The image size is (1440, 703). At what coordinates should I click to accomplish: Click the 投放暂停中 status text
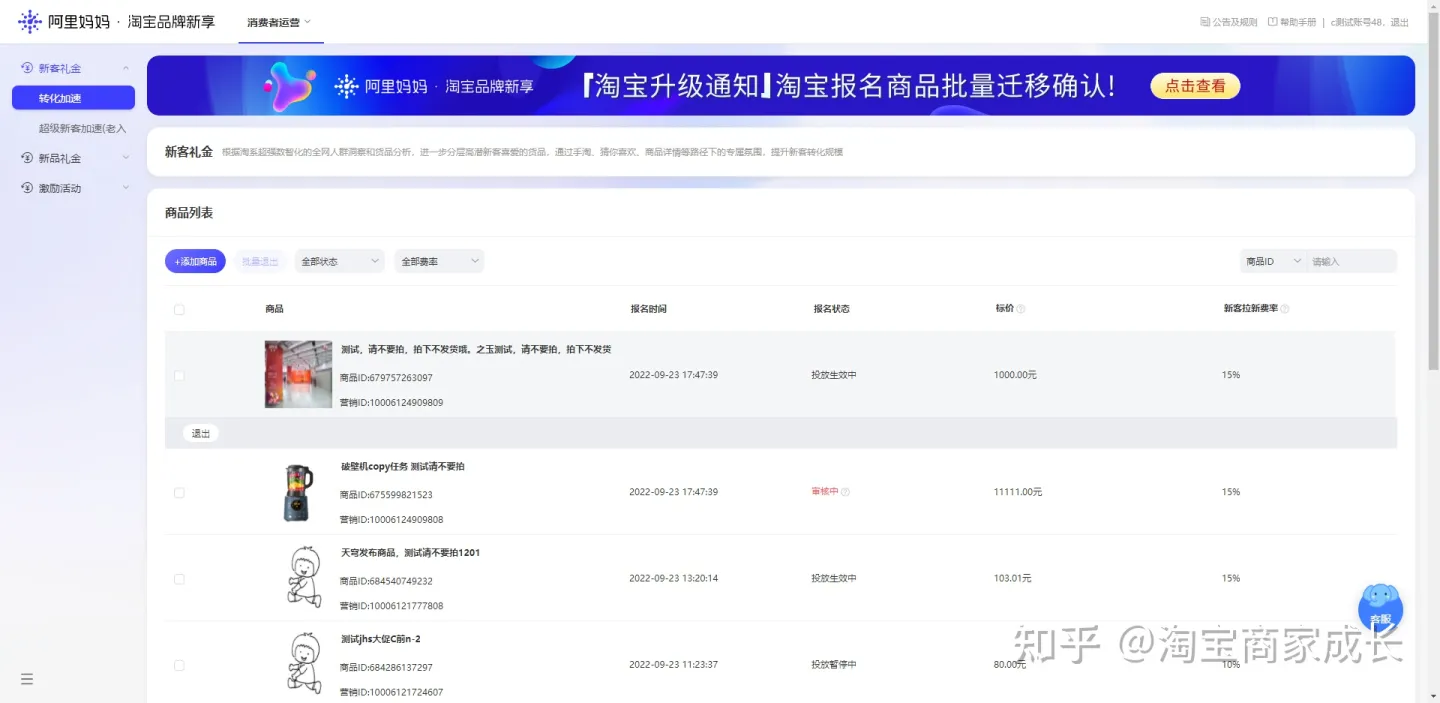pos(834,664)
